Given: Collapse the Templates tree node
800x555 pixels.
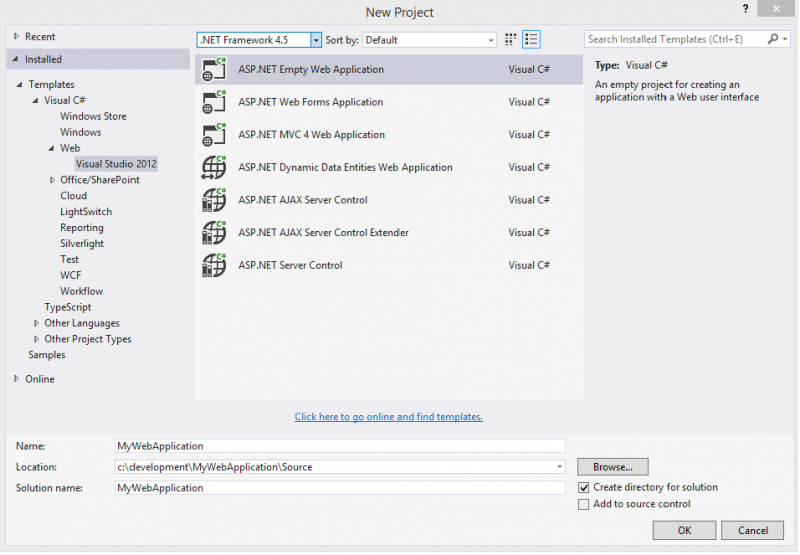Looking at the screenshot, I should (19, 85).
